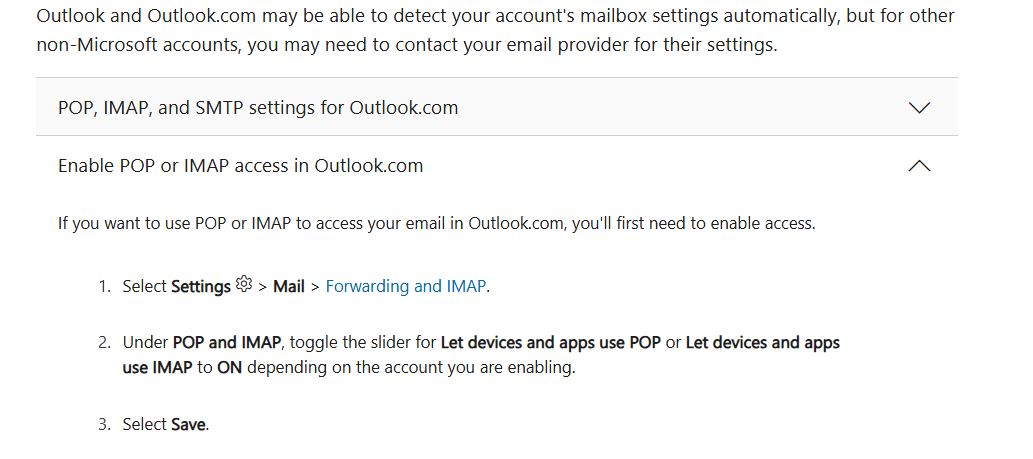The height and width of the screenshot is (459, 1033).
Task: Click the Settings gear icon in step 1
Action: [x=244, y=285]
